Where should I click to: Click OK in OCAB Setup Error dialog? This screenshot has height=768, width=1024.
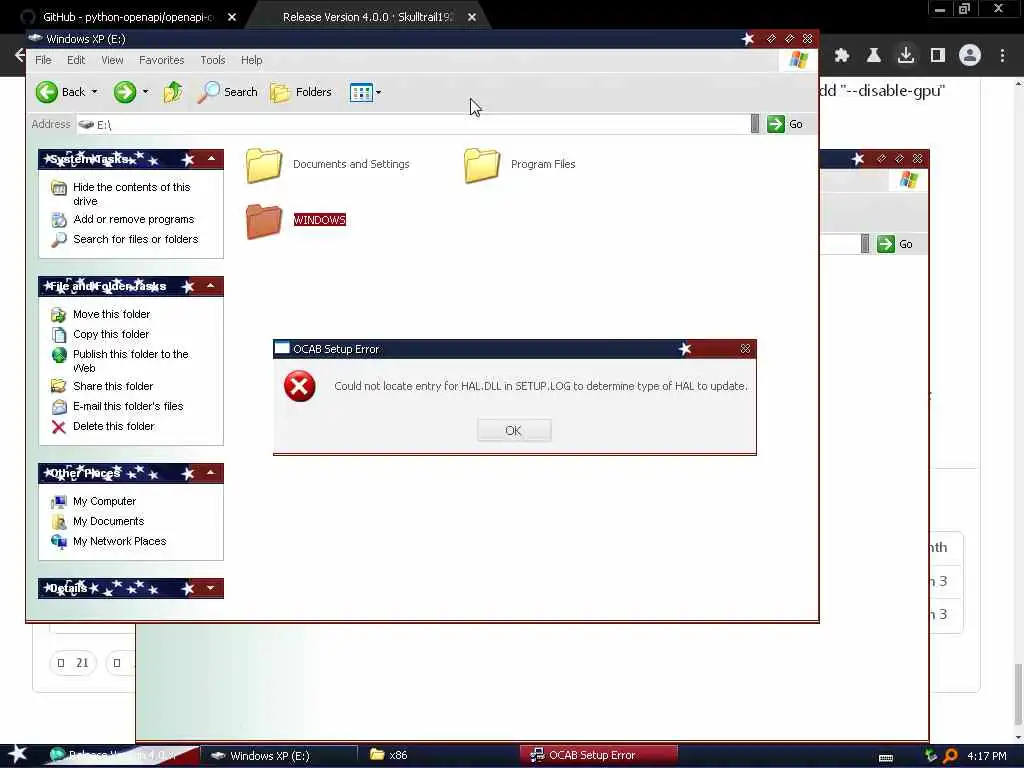tap(514, 430)
